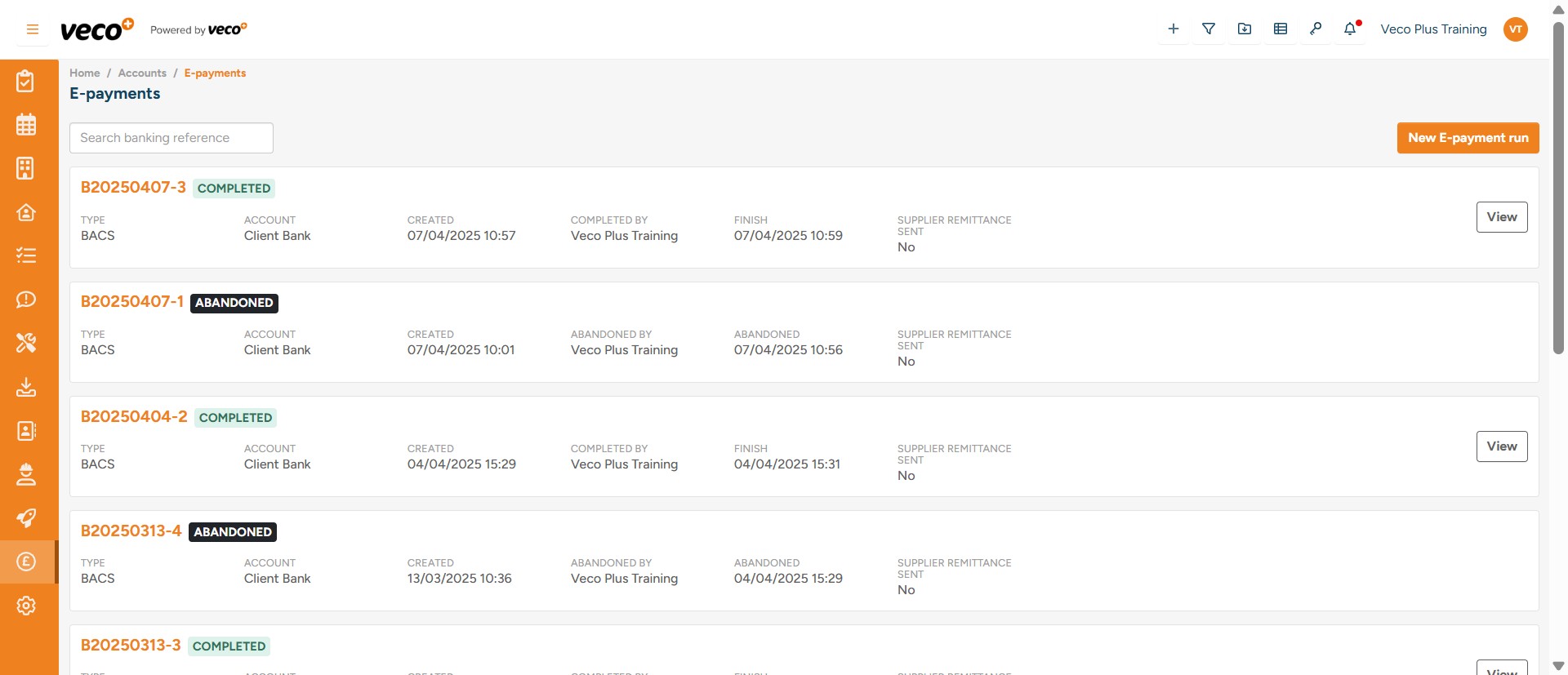Navigate to Accounts in the breadcrumb

coord(142,73)
